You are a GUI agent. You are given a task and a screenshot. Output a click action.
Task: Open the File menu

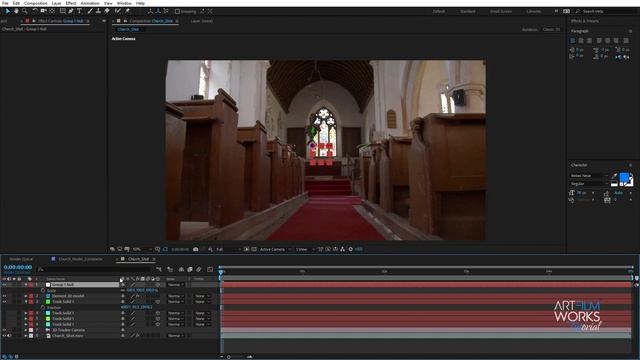point(5,3)
